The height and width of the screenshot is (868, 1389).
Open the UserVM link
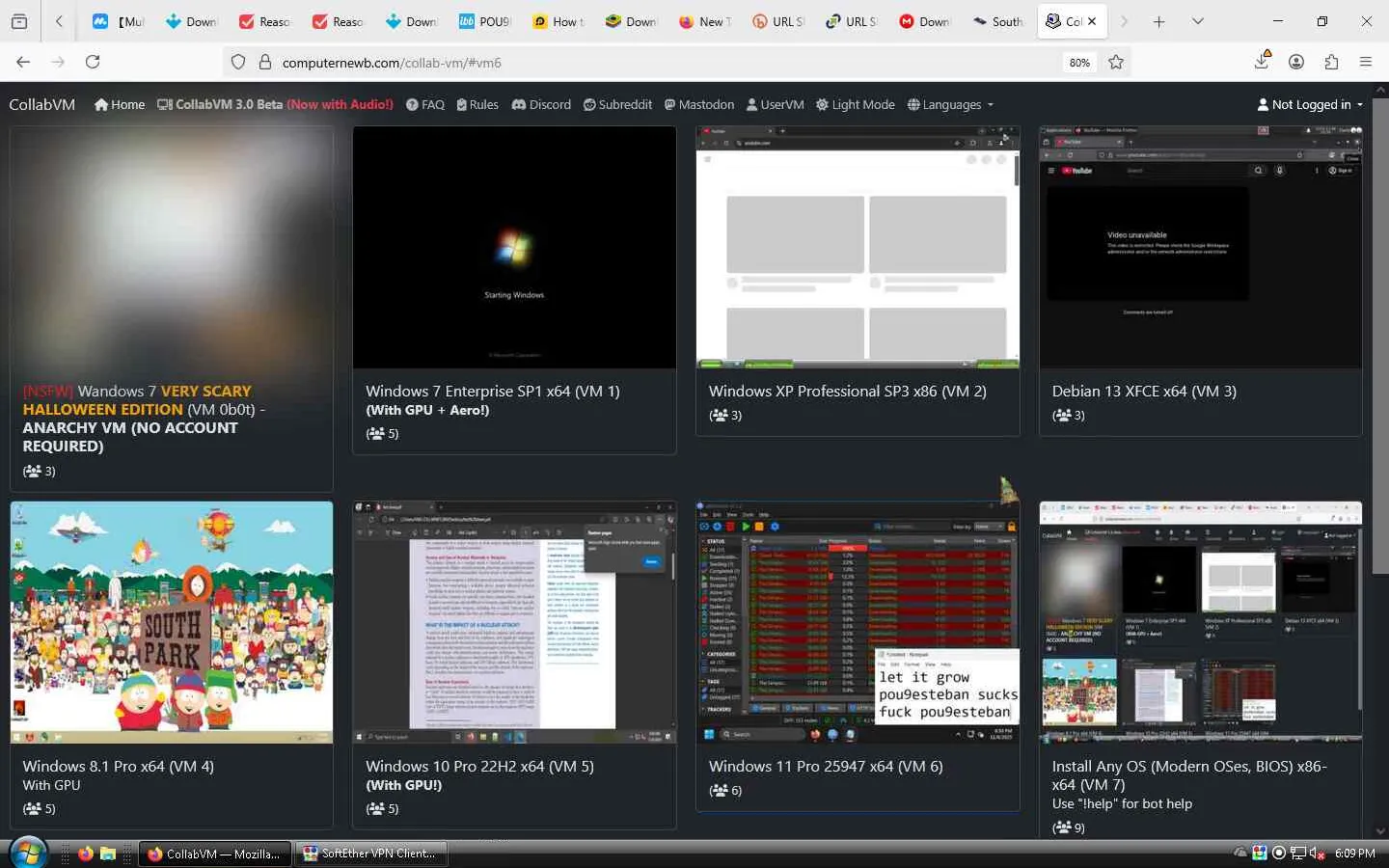775,104
